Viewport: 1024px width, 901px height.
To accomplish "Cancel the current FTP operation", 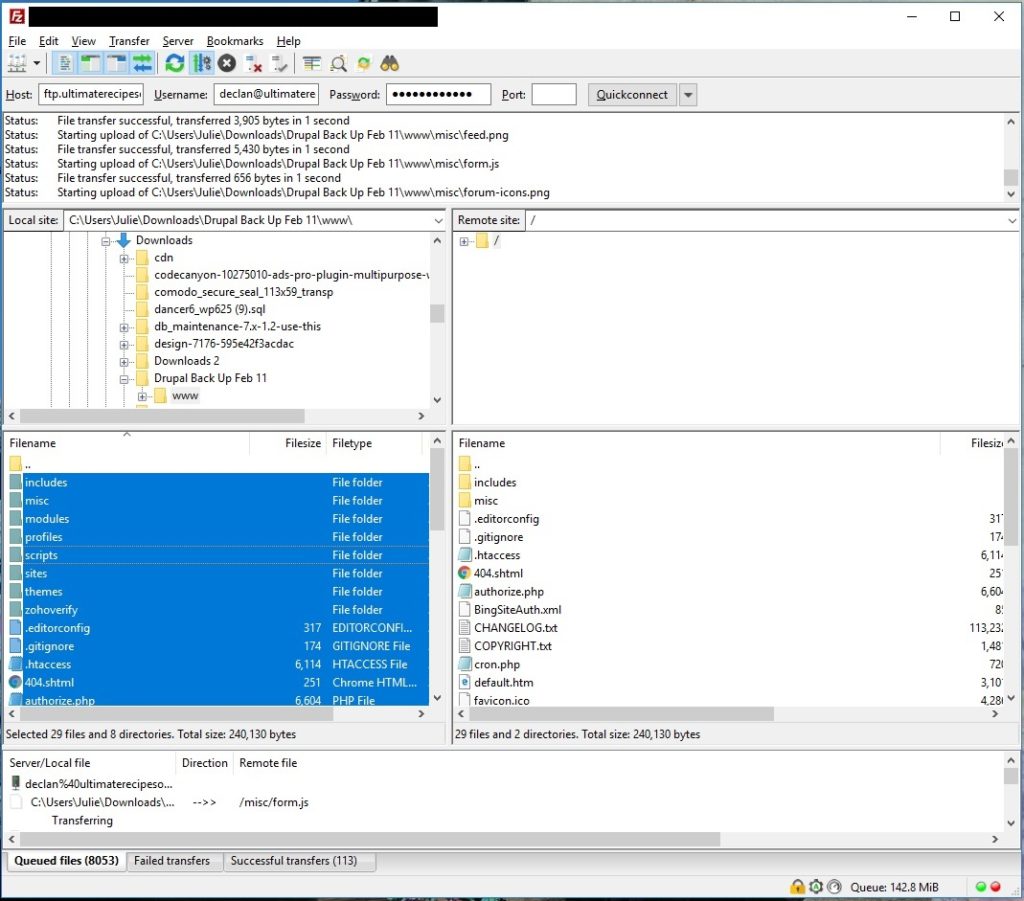I will pos(226,63).
